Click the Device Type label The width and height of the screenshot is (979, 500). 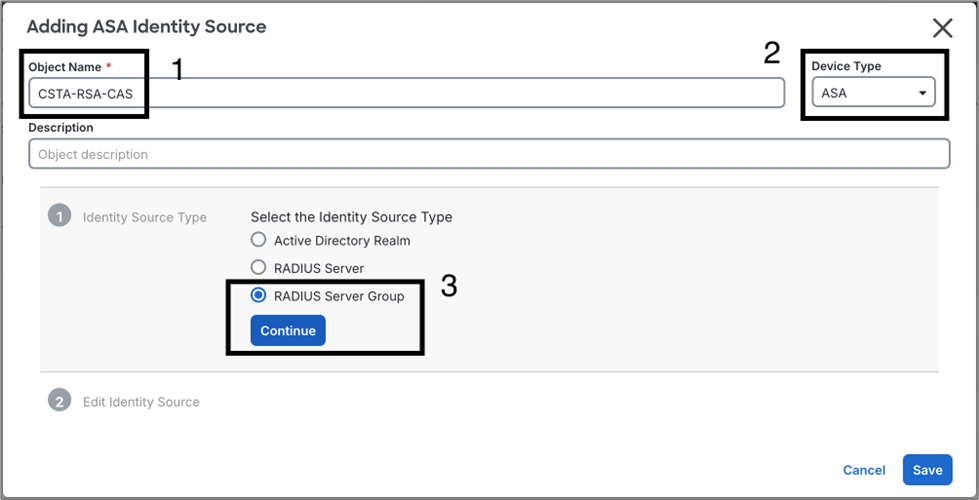point(846,67)
